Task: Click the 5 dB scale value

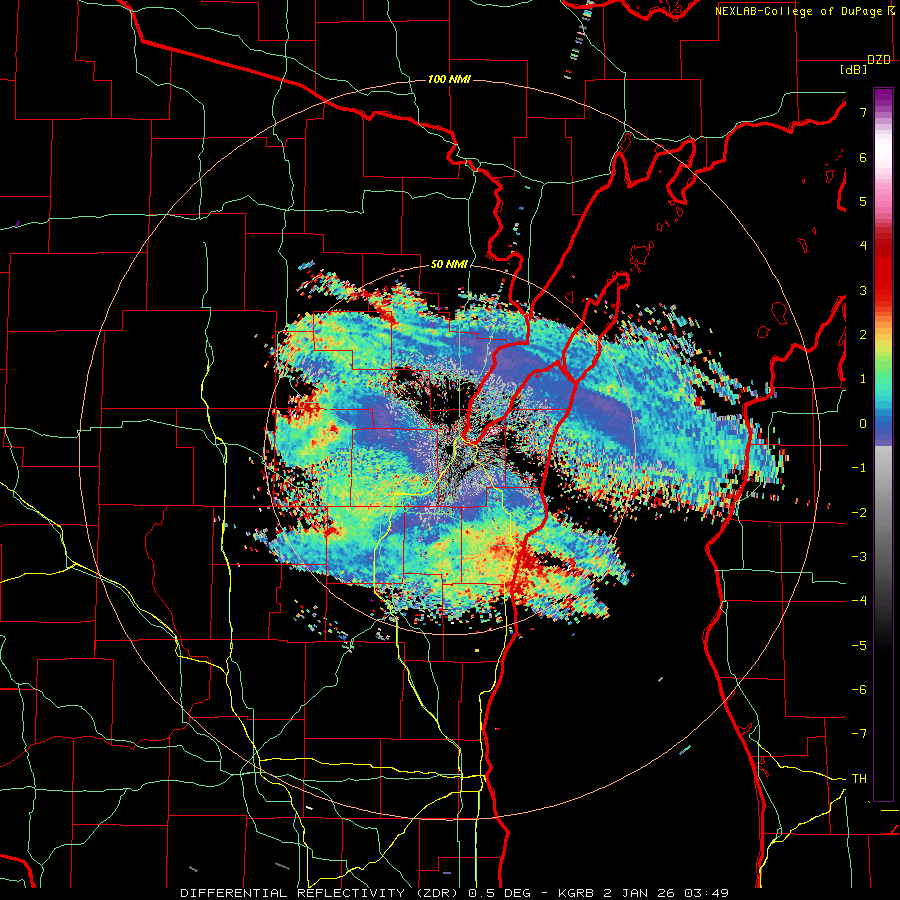Action: click(863, 201)
